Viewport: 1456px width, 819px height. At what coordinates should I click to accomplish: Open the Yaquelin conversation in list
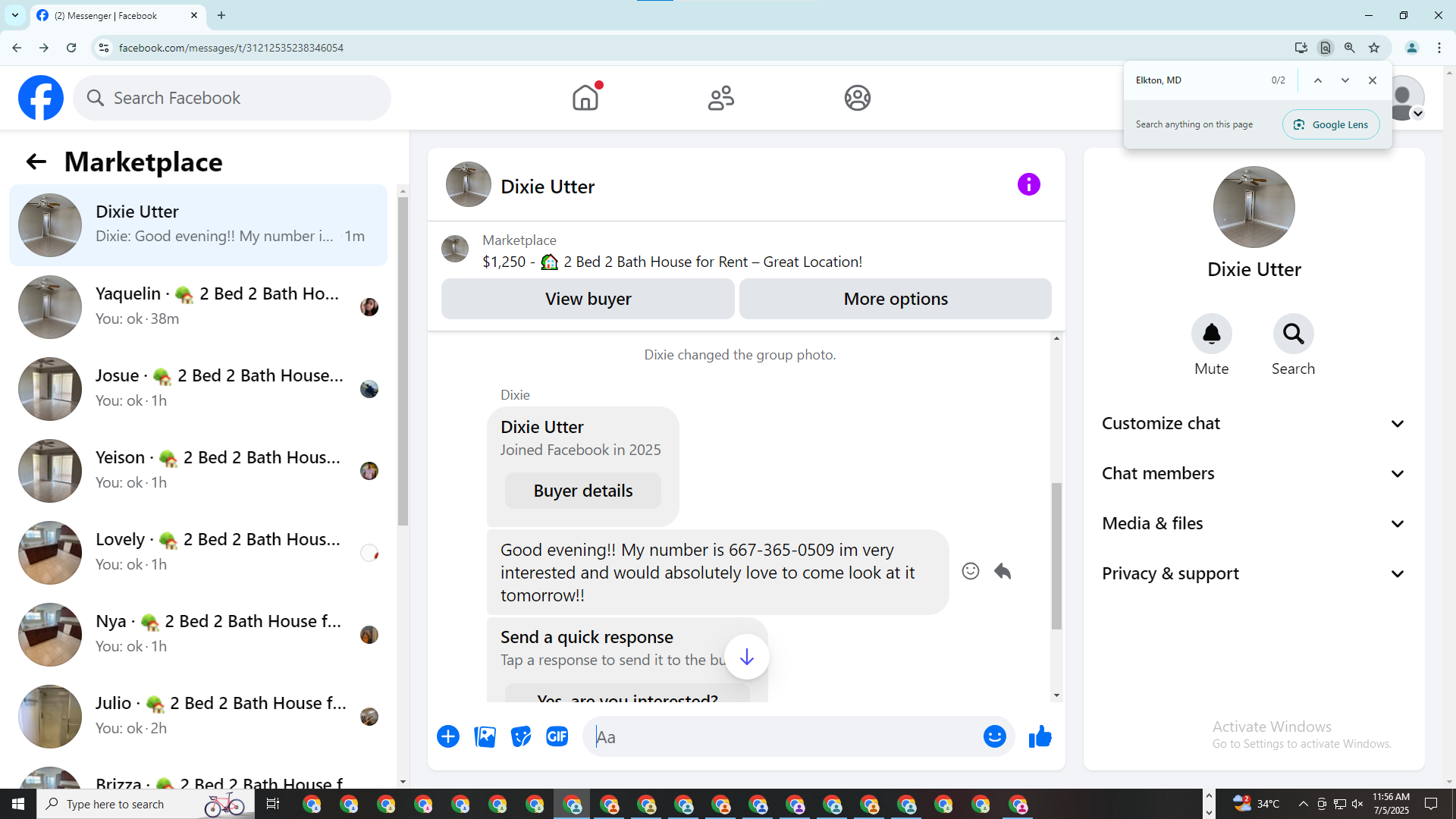click(199, 306)
